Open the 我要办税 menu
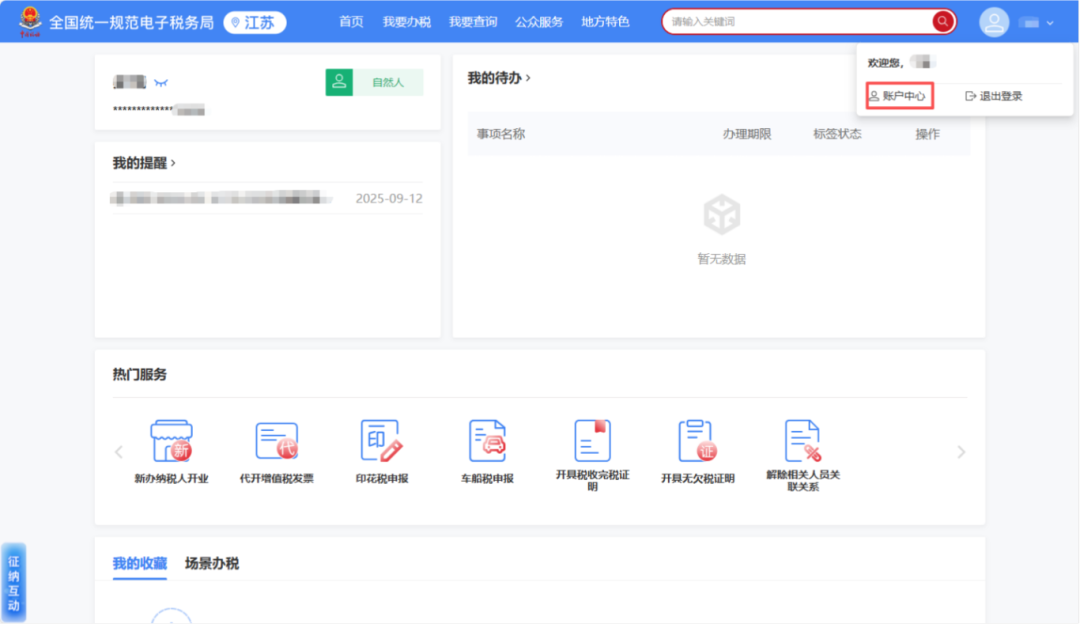This screenshot has height=624, width=1080. [406, 22]
